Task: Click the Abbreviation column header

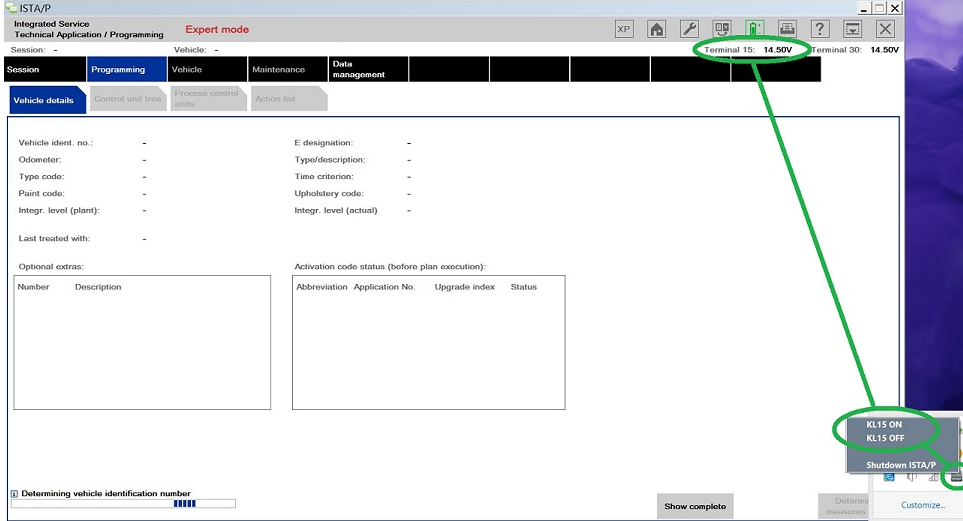Action: pyautogui.click(x=322, y=287)
